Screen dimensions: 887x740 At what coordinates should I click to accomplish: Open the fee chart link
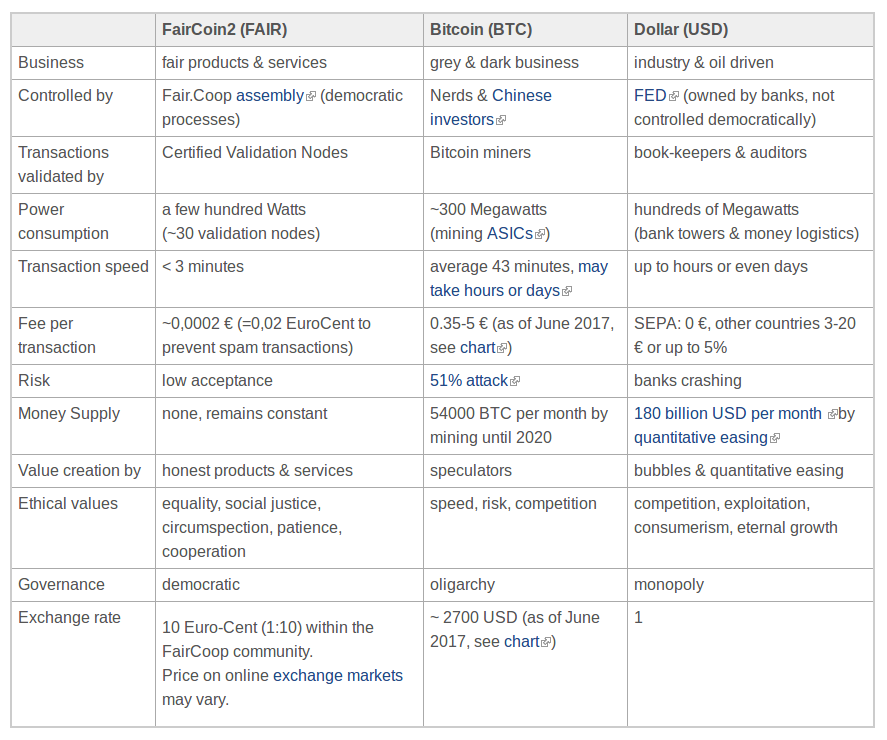click(x=478, y=347)
